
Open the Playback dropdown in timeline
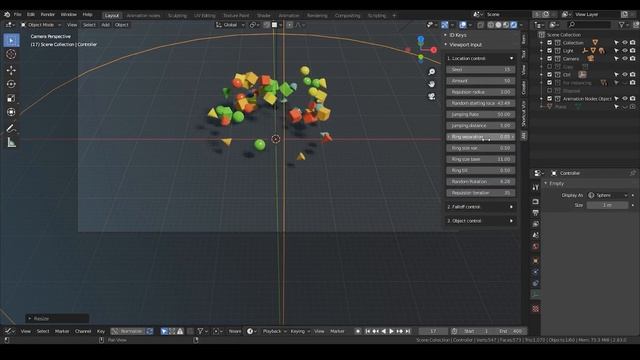(275, 331)
